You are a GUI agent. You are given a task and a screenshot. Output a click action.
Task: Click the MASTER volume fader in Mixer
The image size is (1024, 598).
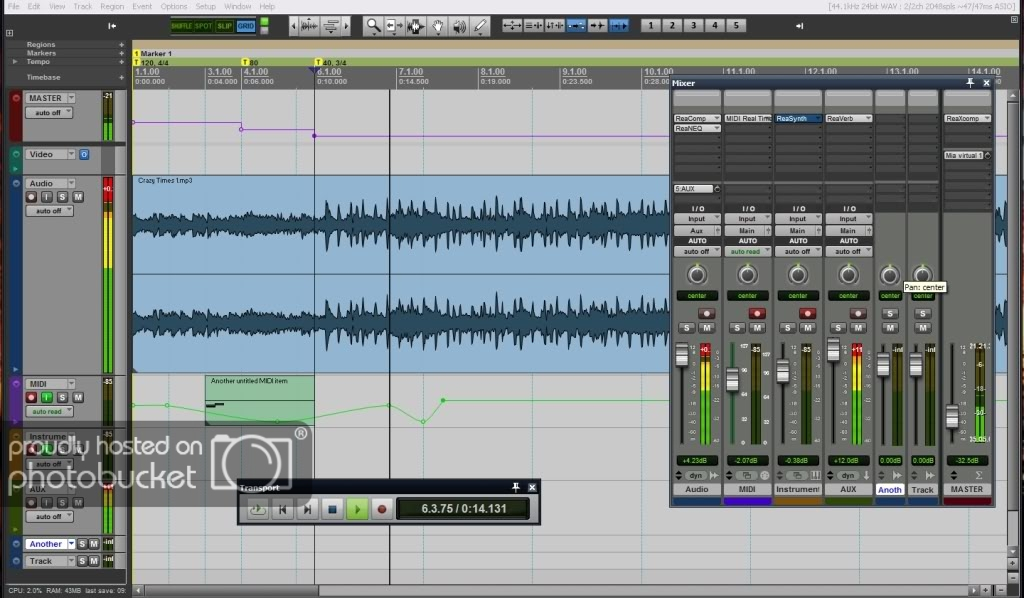pyautogui.click(x=952, y=415)
